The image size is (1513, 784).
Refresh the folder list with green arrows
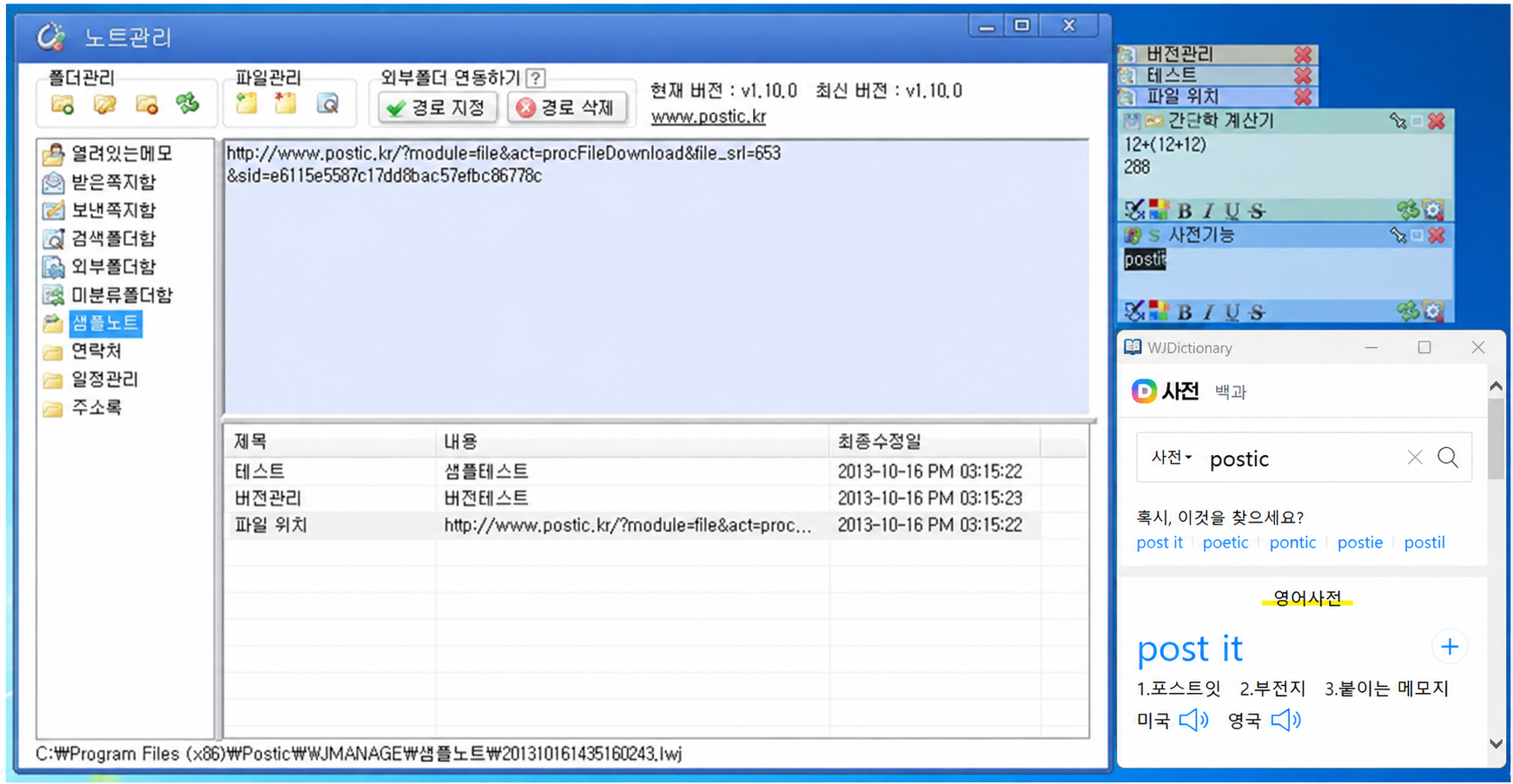click(x=188, y=104)
